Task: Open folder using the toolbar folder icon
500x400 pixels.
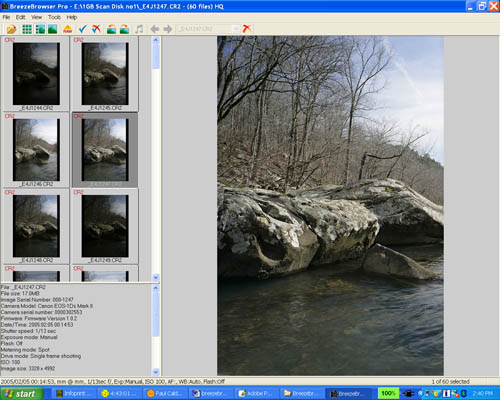Action: [x=12, y=29]
